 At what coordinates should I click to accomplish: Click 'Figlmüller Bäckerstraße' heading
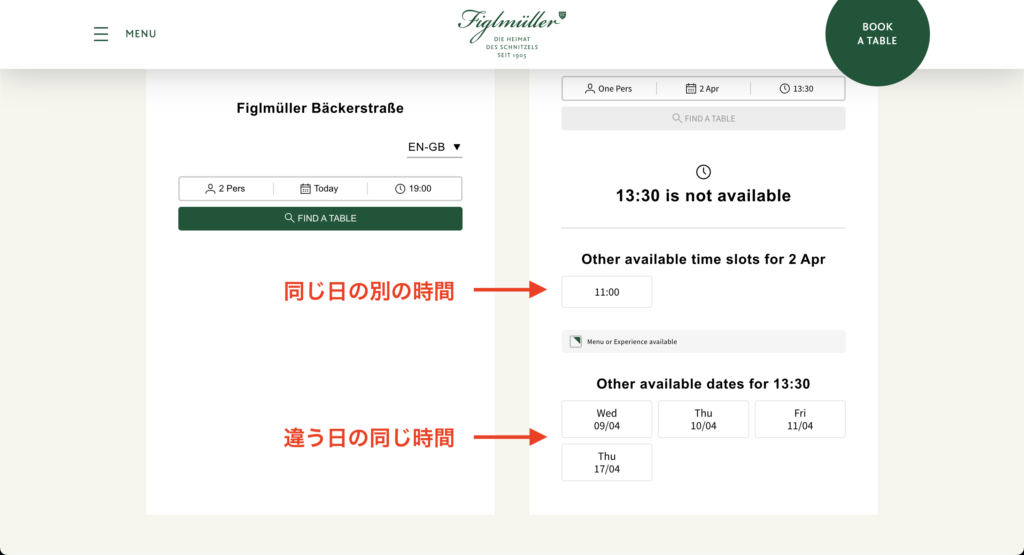pos(320,108)
